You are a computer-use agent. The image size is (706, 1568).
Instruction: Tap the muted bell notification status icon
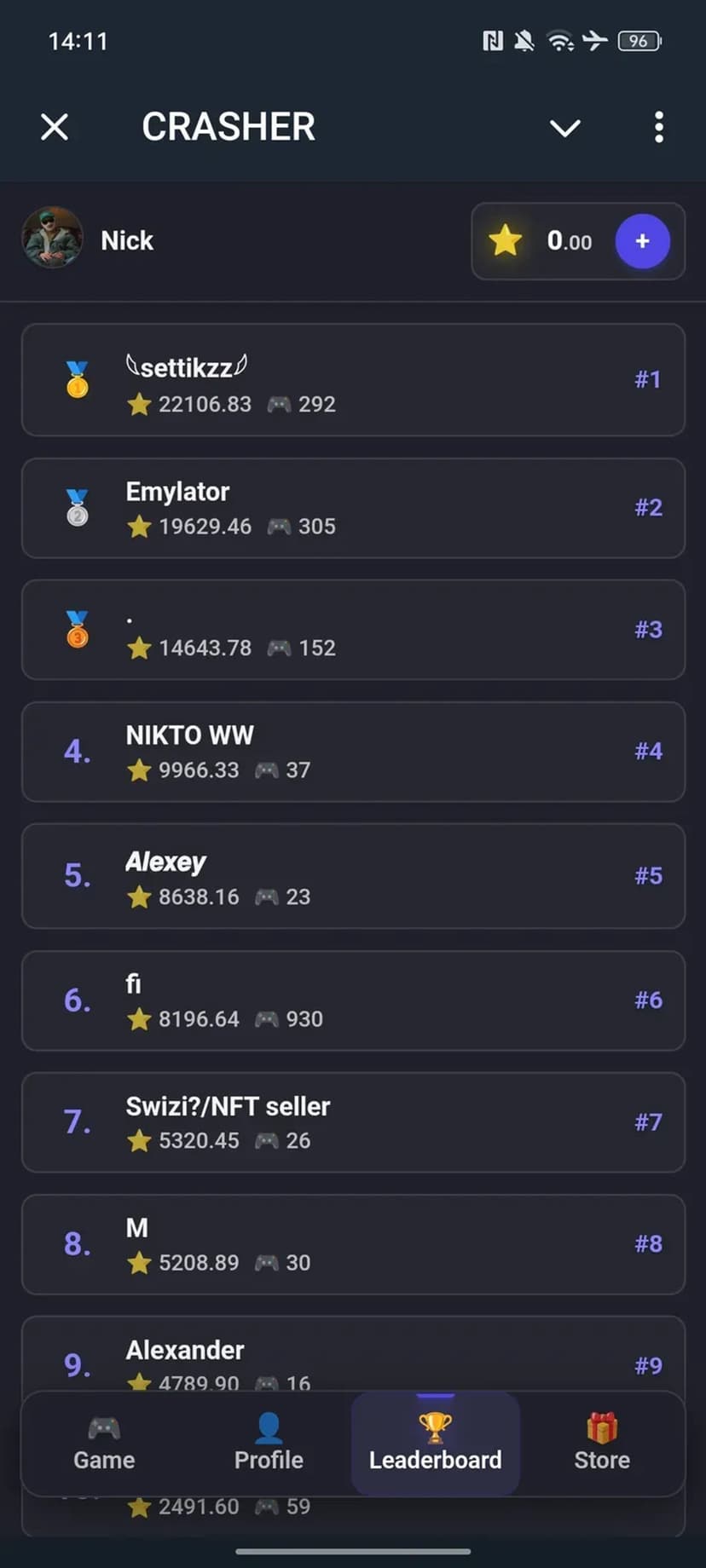pos(524,41)
